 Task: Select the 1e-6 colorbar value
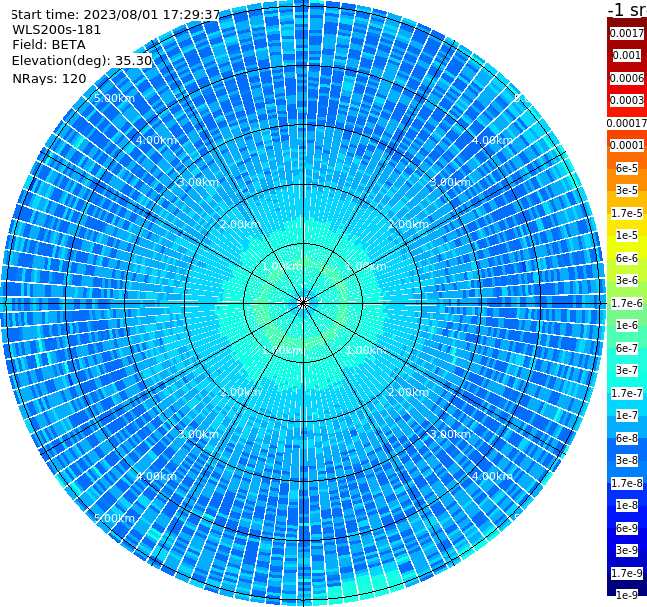point(627,325)
